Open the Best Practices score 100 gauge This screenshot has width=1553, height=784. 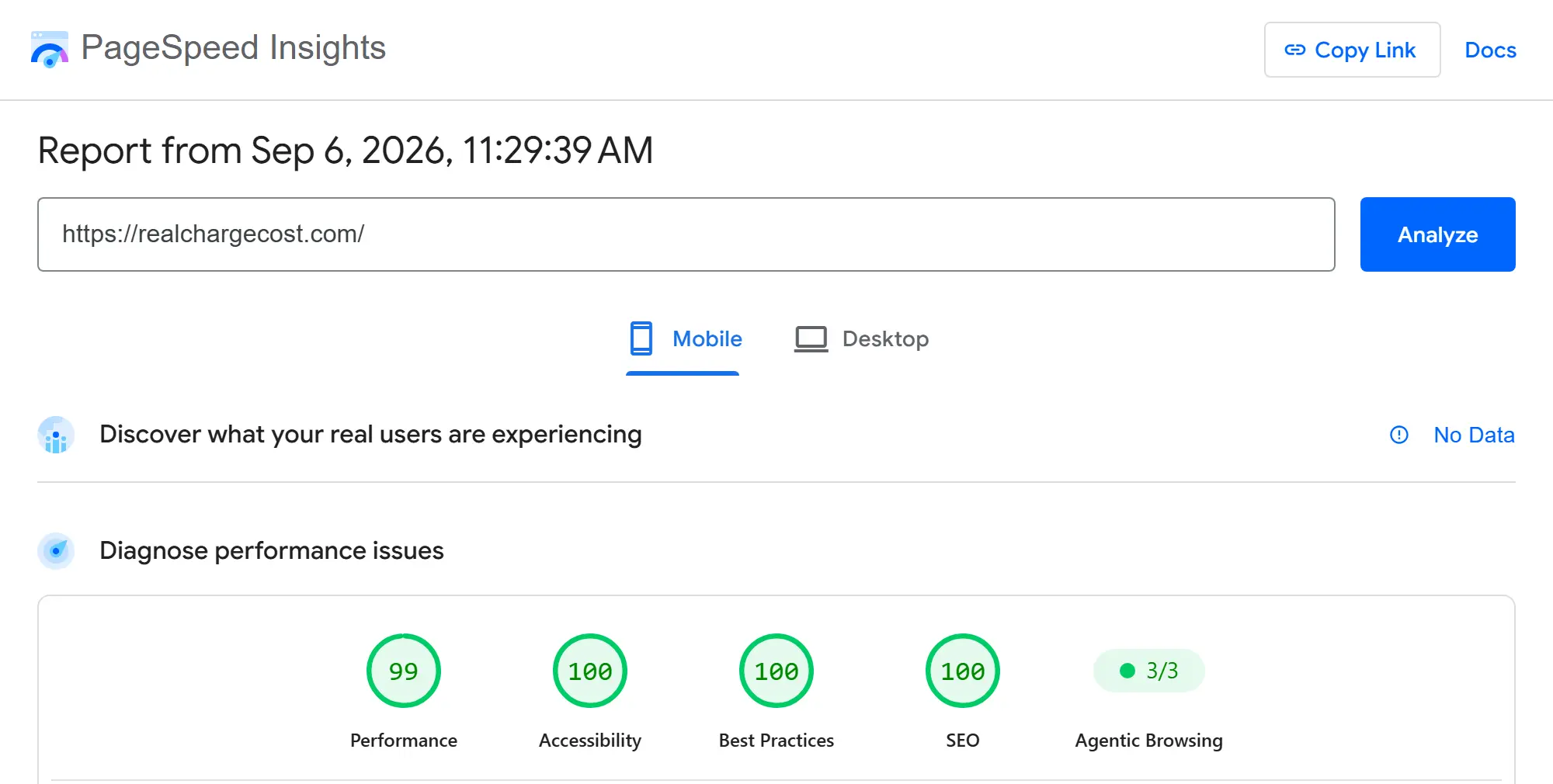[776, 671]
